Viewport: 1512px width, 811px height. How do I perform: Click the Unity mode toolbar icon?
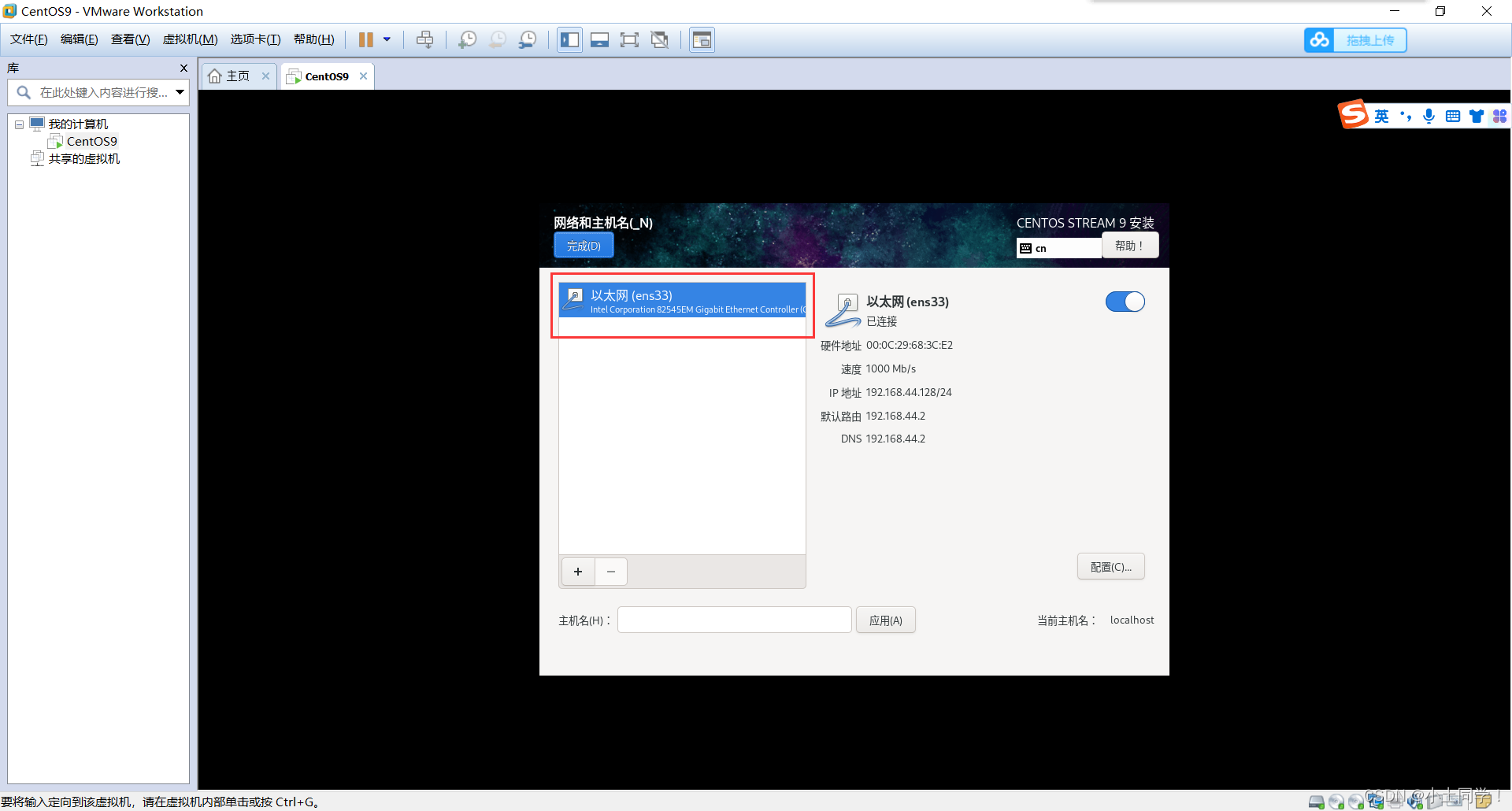tap(660, 40)
